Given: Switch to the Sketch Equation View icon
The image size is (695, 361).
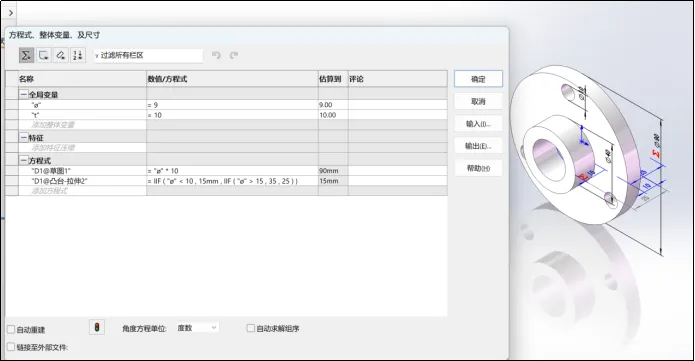Looking at the screenshot, I should pyautogui.click(x=43, y=55).
